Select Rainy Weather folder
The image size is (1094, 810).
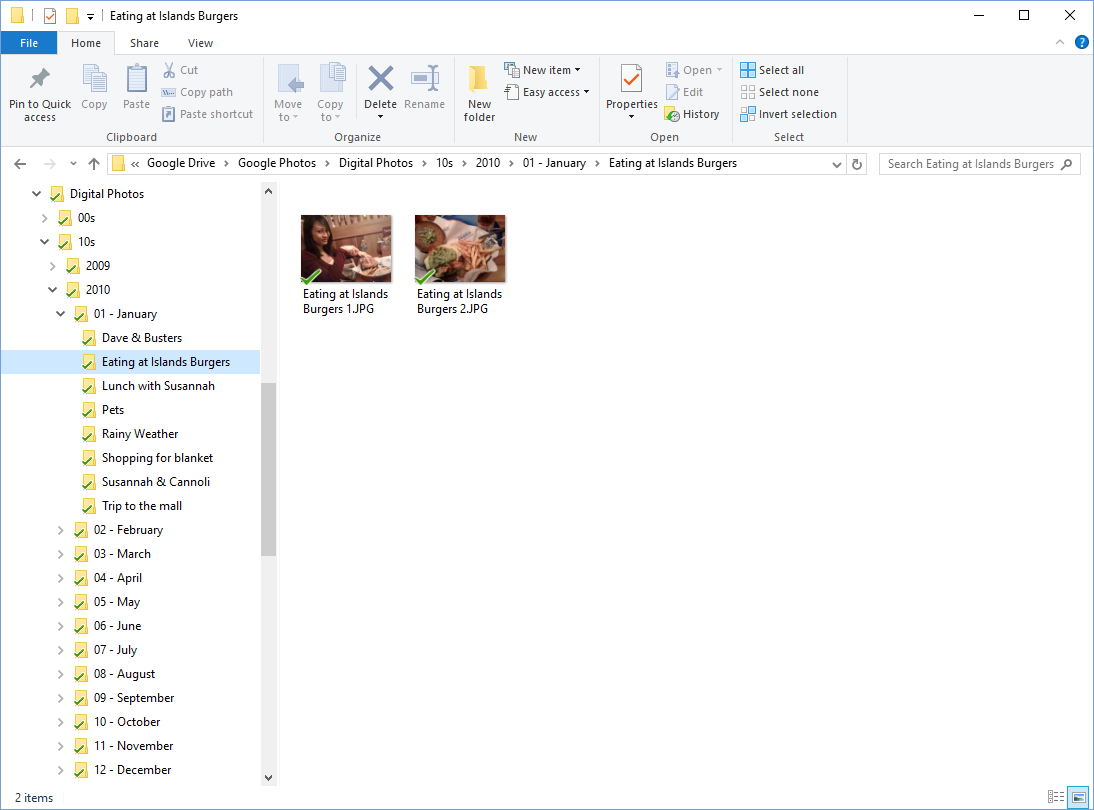[140, 434]
